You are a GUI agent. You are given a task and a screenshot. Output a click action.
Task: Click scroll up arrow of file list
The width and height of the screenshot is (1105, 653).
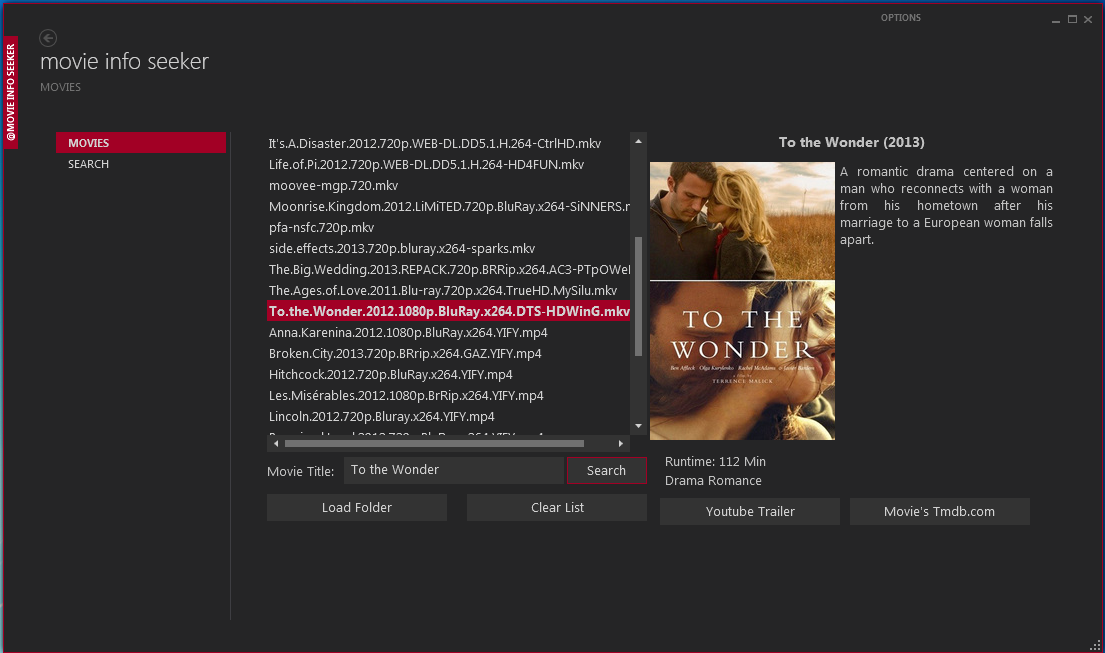click(638, 142)
